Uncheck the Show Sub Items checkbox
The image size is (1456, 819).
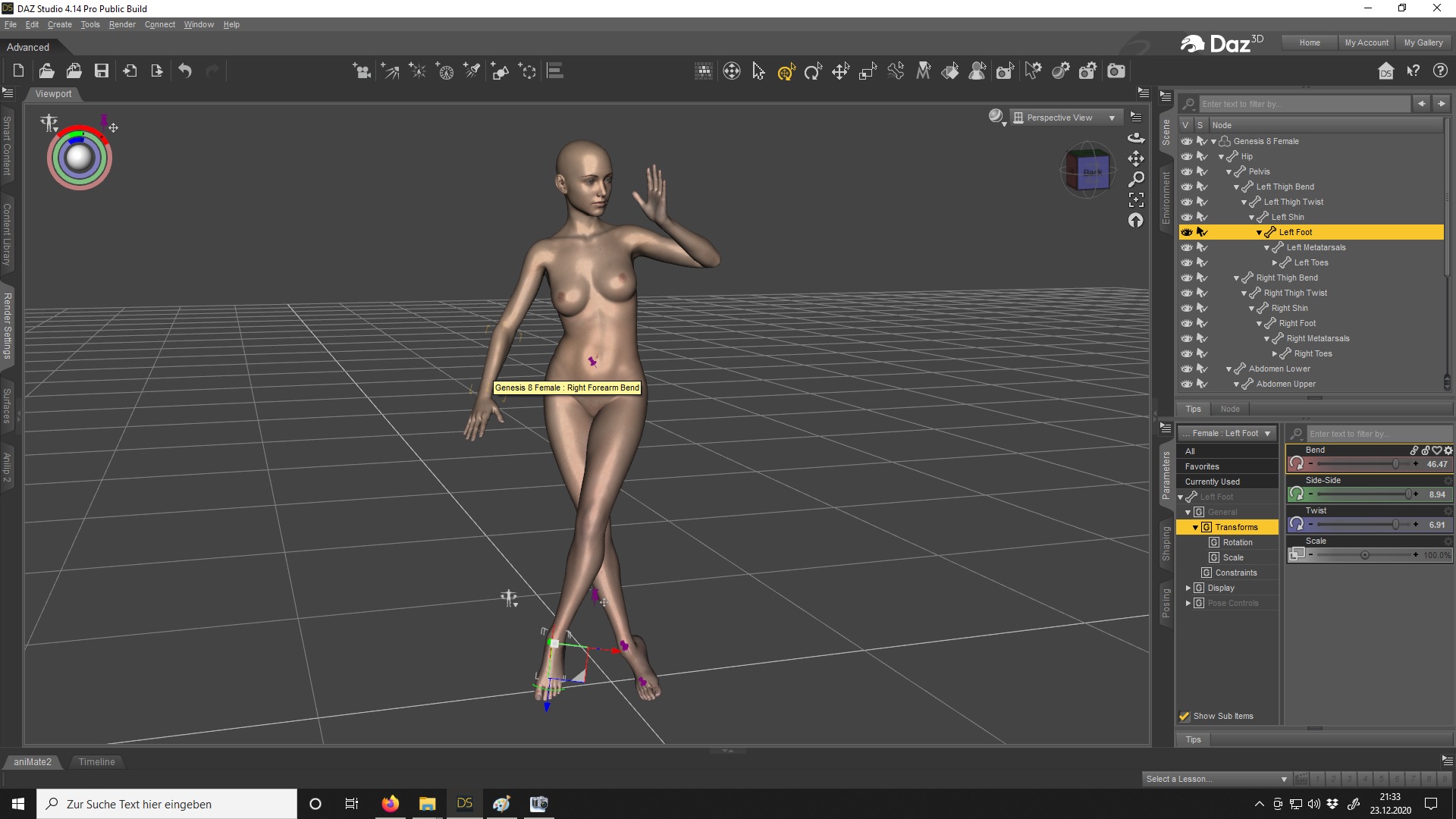[x=1185, y=716]
